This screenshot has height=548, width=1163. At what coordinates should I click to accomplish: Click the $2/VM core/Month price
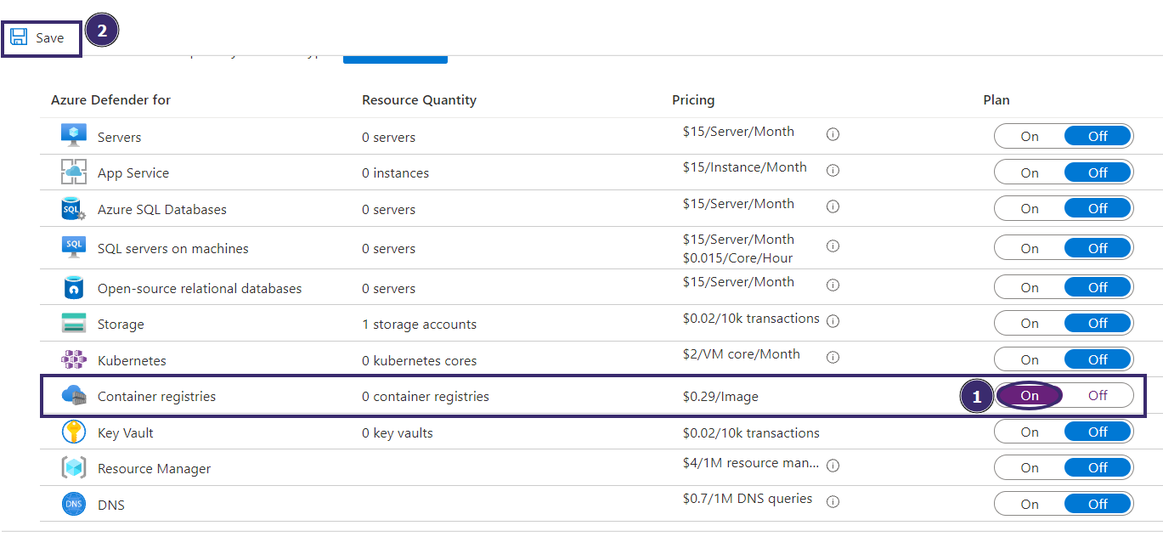point(742,354)
